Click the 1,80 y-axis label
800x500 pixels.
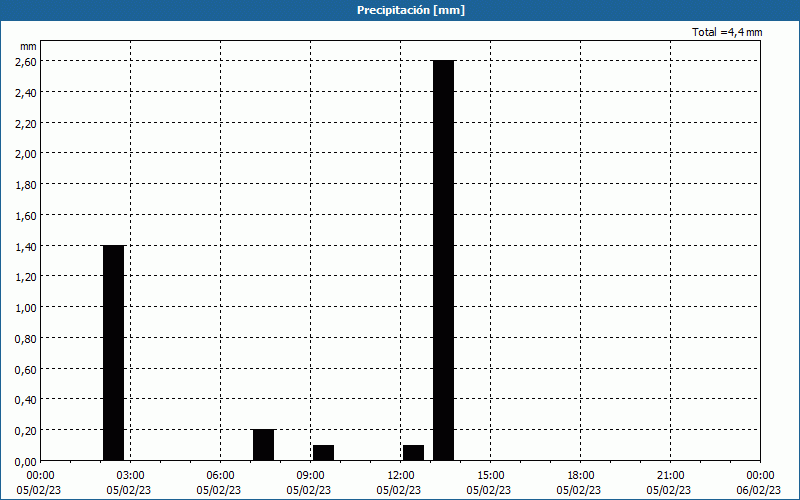[x=26, y=185]
